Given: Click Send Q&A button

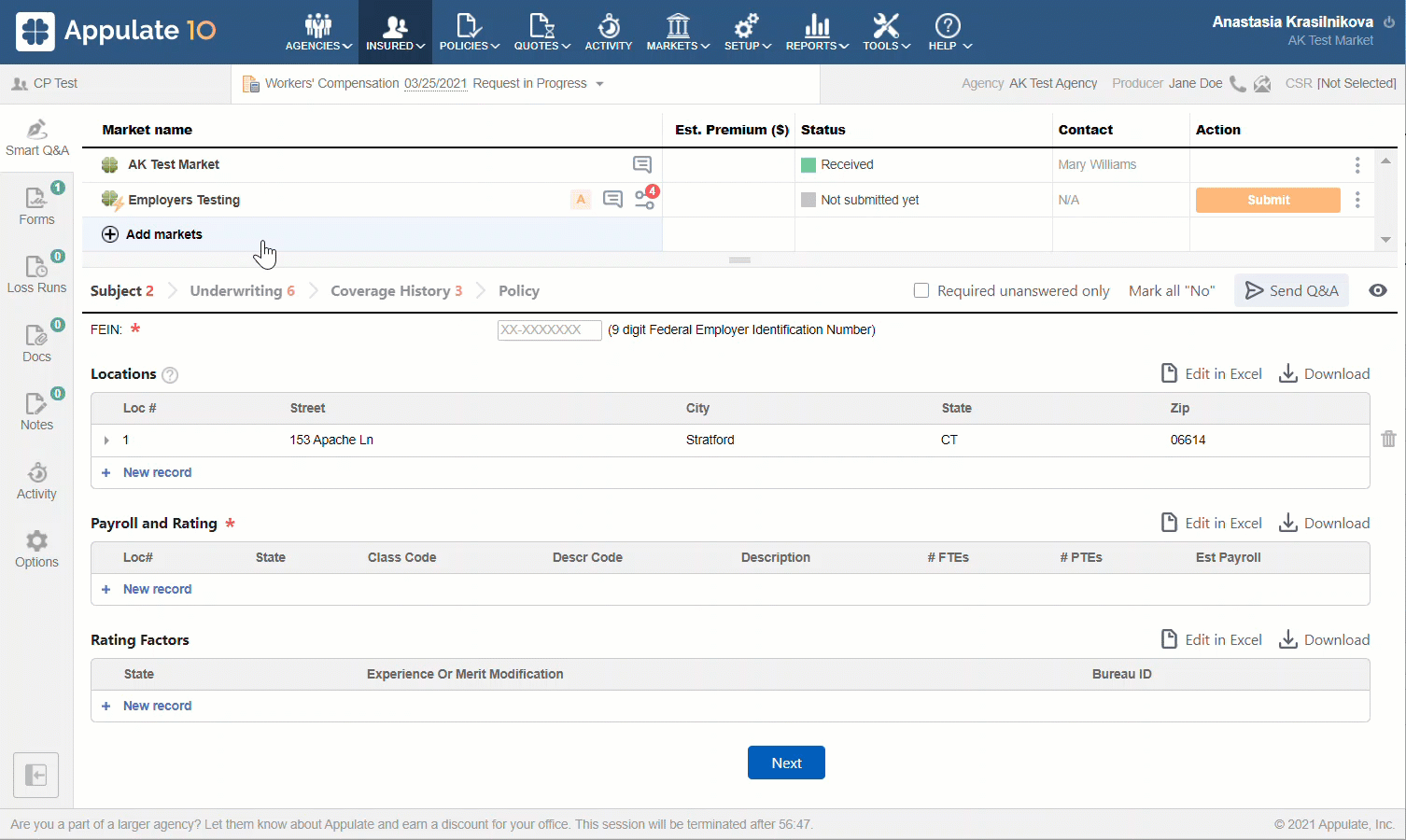Looking at the screenshot, I should coord(1291,290).
